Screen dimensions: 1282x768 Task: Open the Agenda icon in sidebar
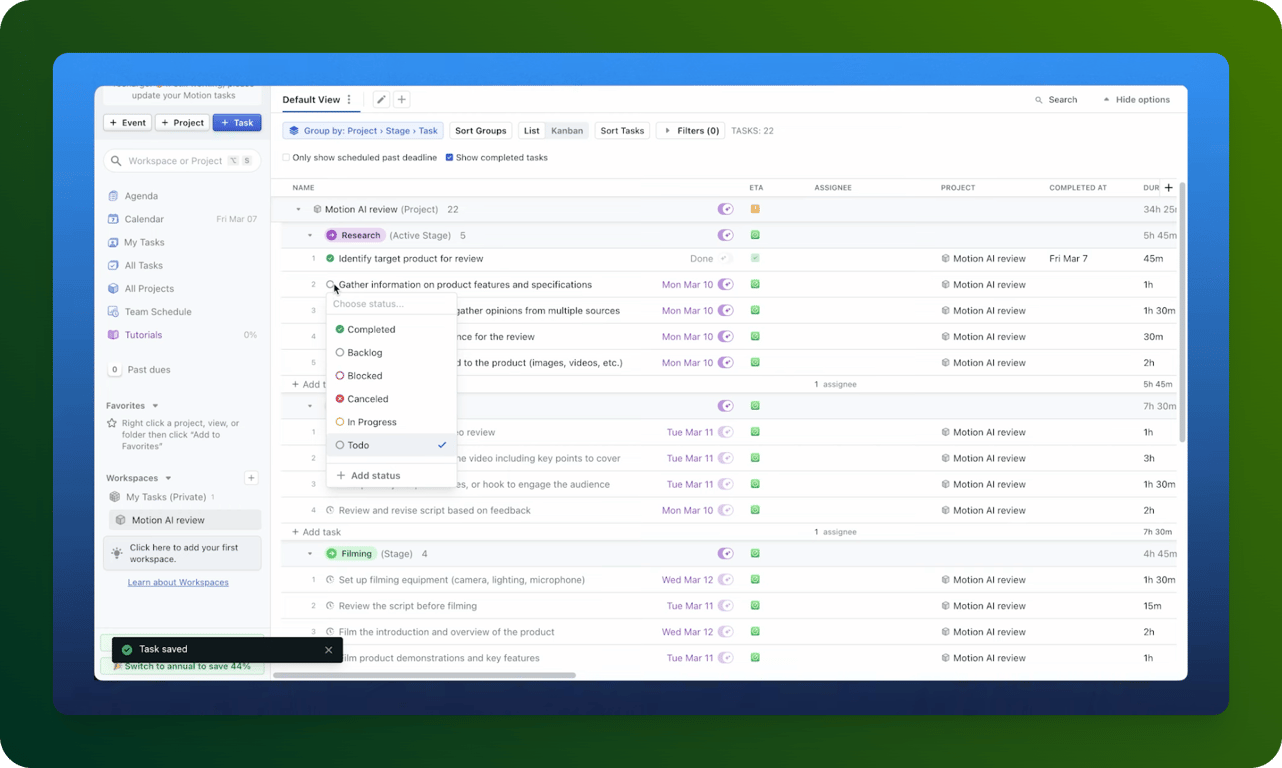click(x=113, y=196)
